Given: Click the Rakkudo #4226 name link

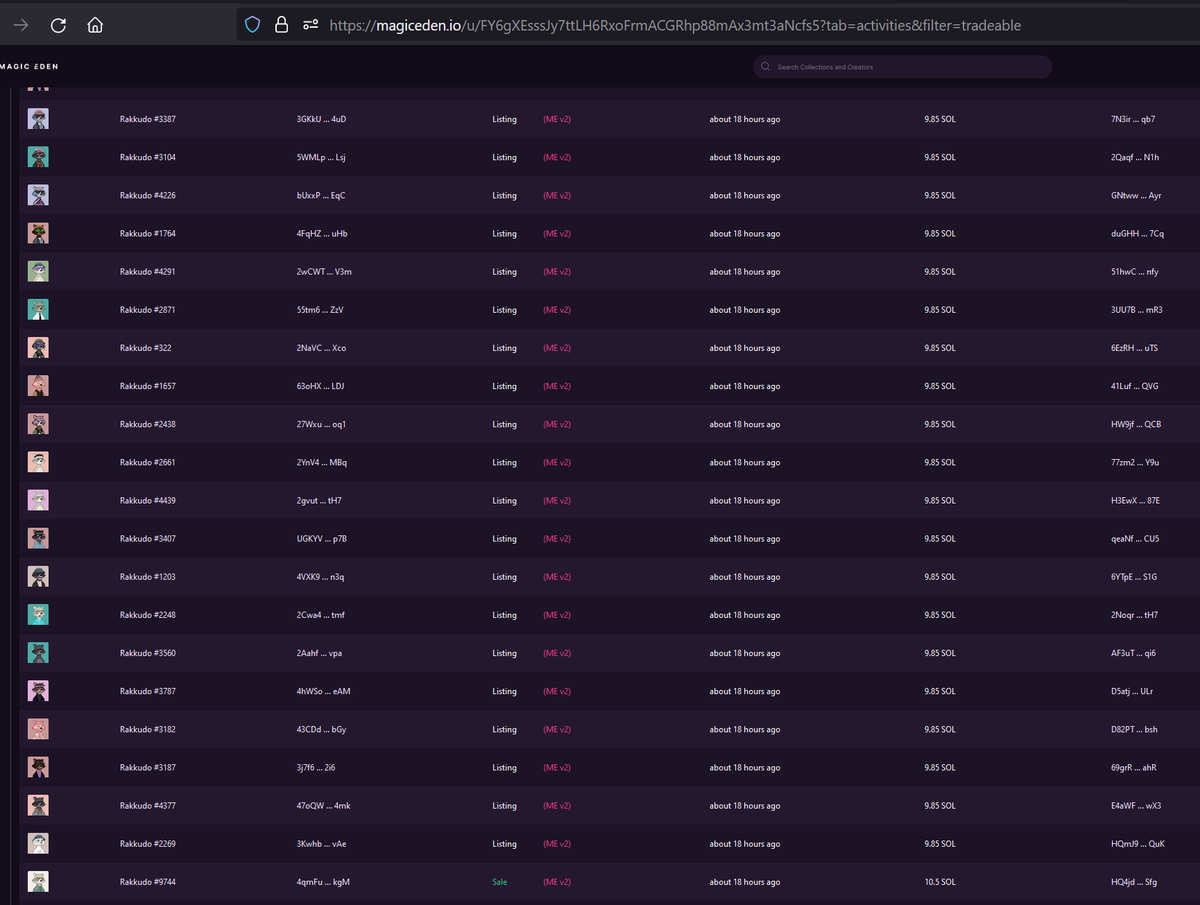Looking at the screenshot, I should tap(148, 195).
